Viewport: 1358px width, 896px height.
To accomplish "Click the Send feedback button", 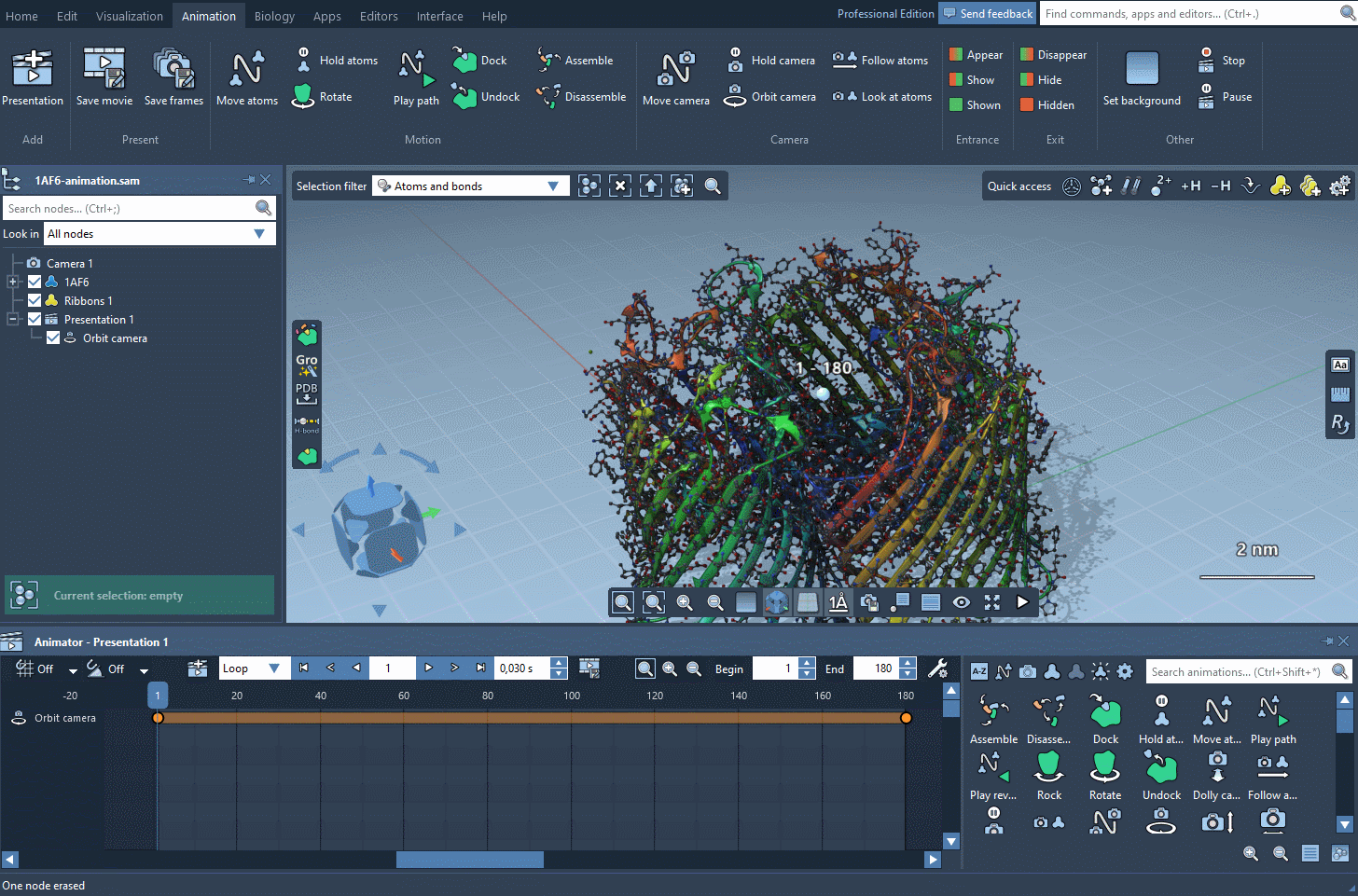I will coord(987,14).
